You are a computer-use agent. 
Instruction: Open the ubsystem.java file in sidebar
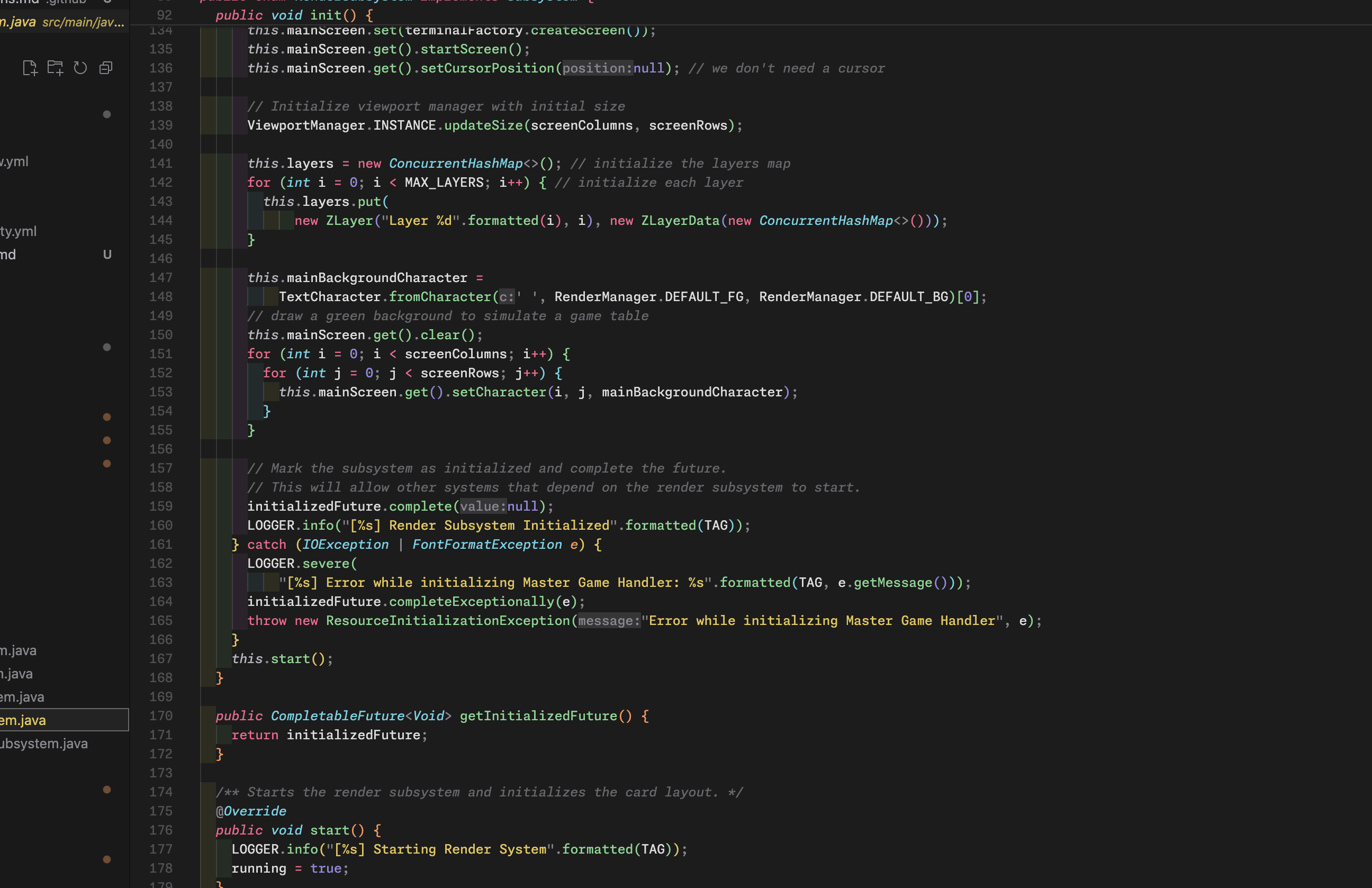coord(44,744)
